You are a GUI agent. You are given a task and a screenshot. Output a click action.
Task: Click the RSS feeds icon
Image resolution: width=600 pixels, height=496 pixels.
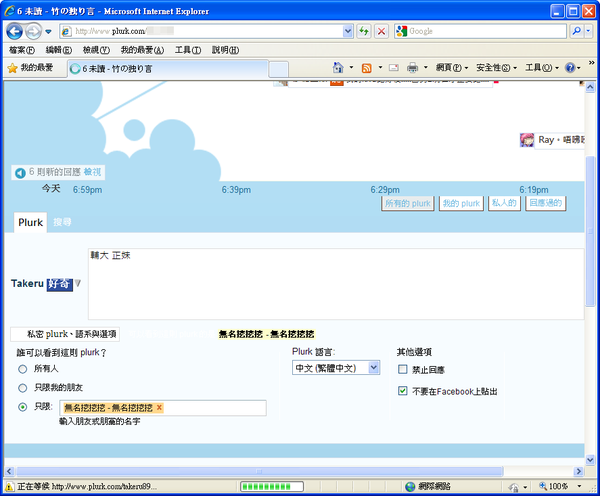(367, 68)
